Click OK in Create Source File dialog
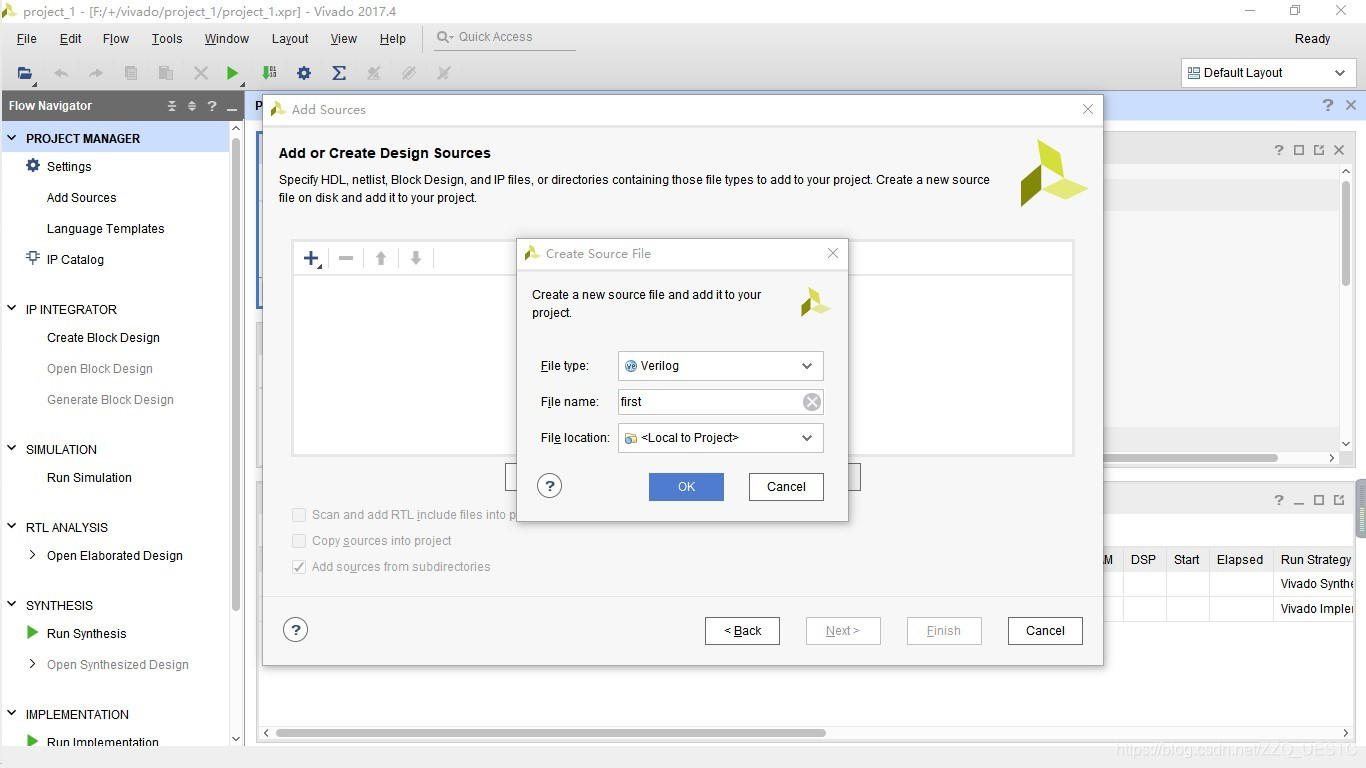This screenshot has height=768, width=1366. [x=686, y=487]
